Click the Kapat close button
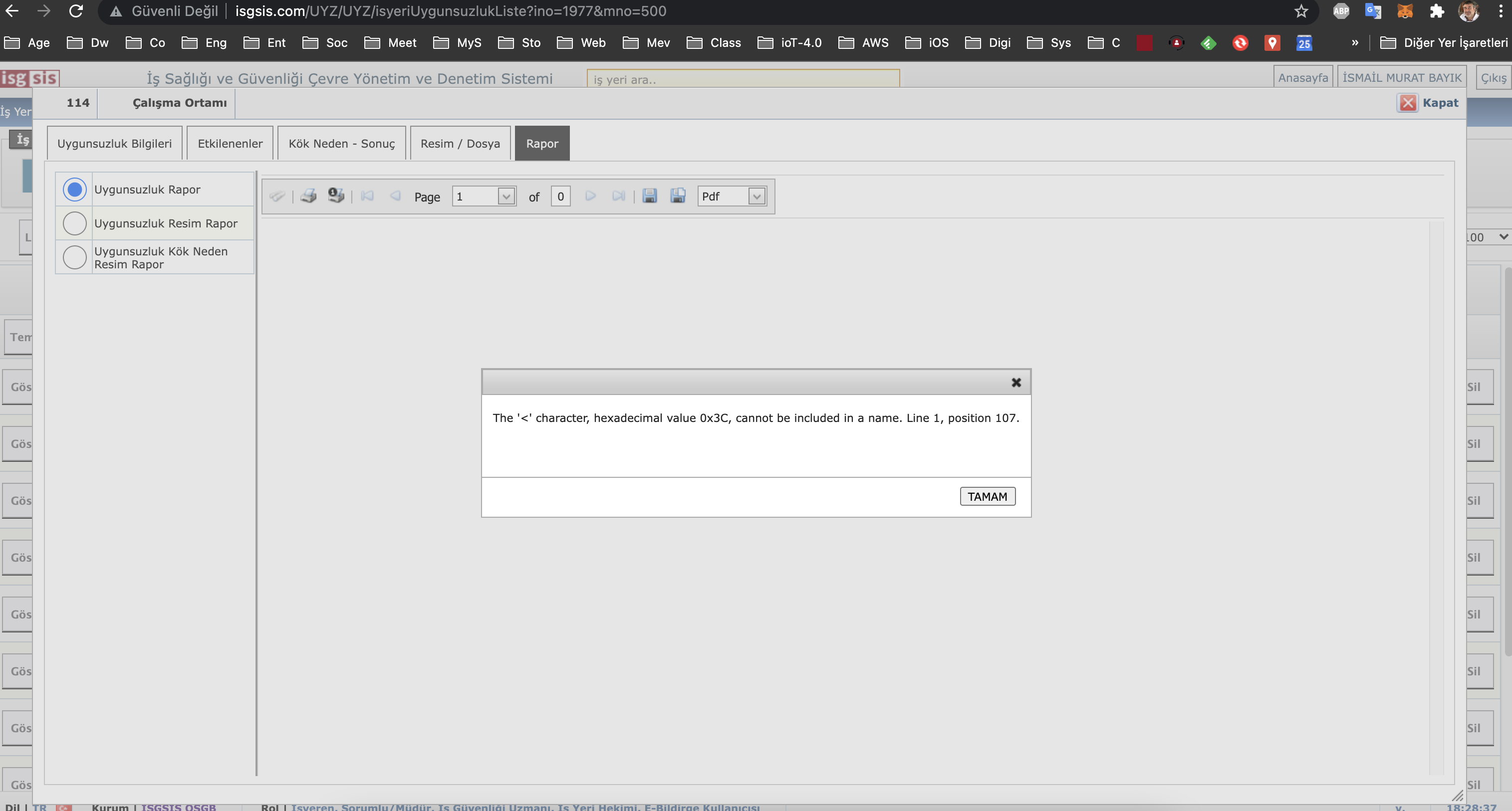Screen dimensions: 1512x811 (x=1428, y=103)
